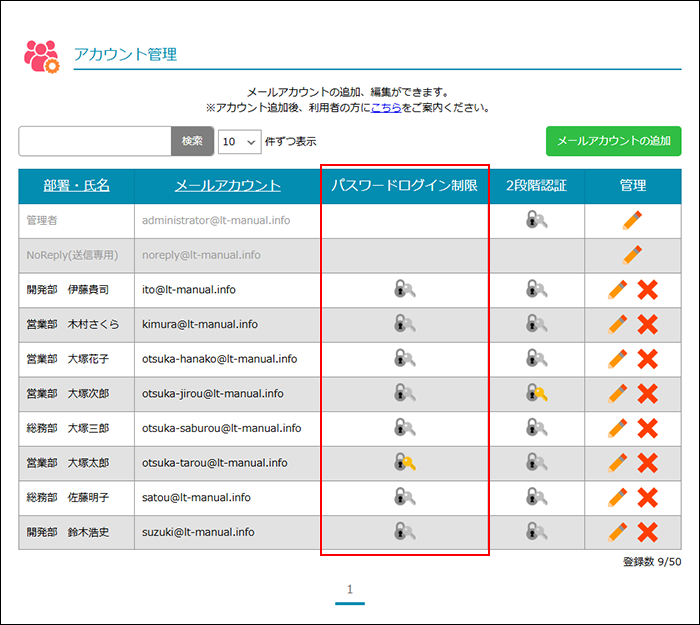The width and height of the screenshot is (700, 625).
Task: Open the items-per-page dropdown showing 10
Action: pyautogui.click(x=239, y=142)
